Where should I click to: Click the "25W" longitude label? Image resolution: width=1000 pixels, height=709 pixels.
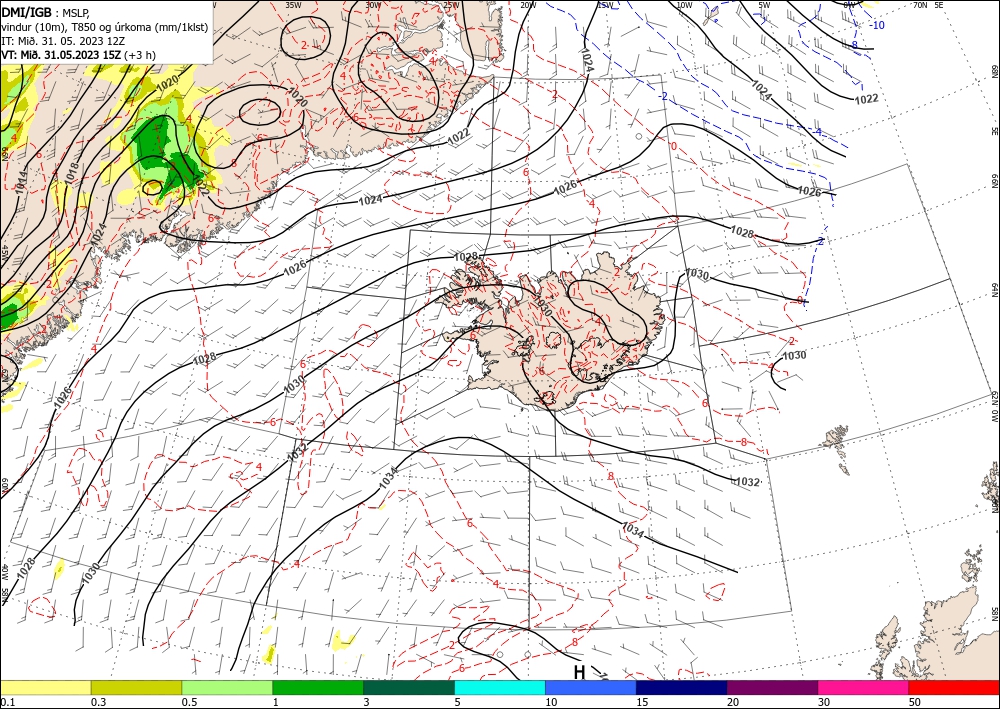(451, 4)
